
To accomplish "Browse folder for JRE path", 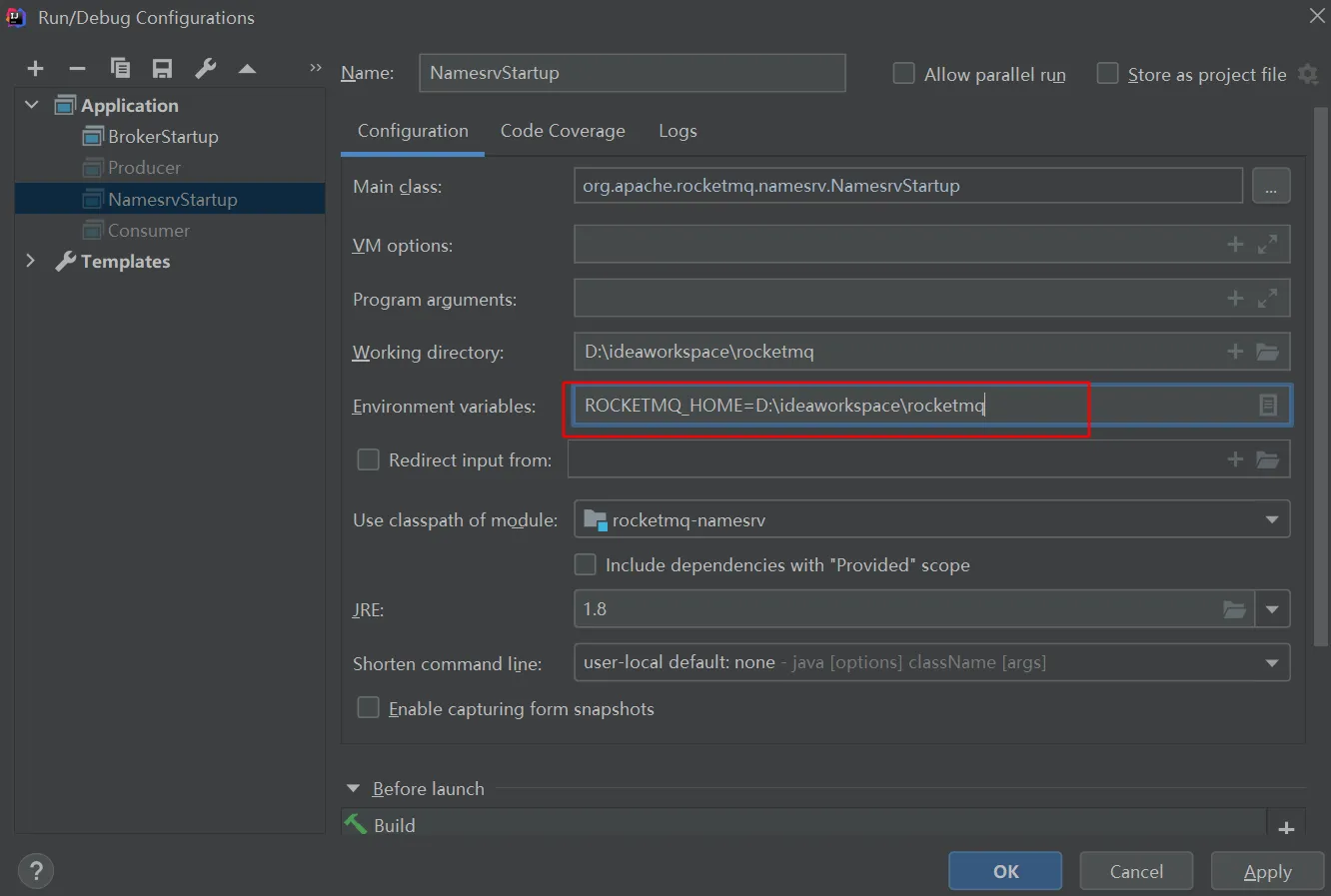I will point(1235,609).
